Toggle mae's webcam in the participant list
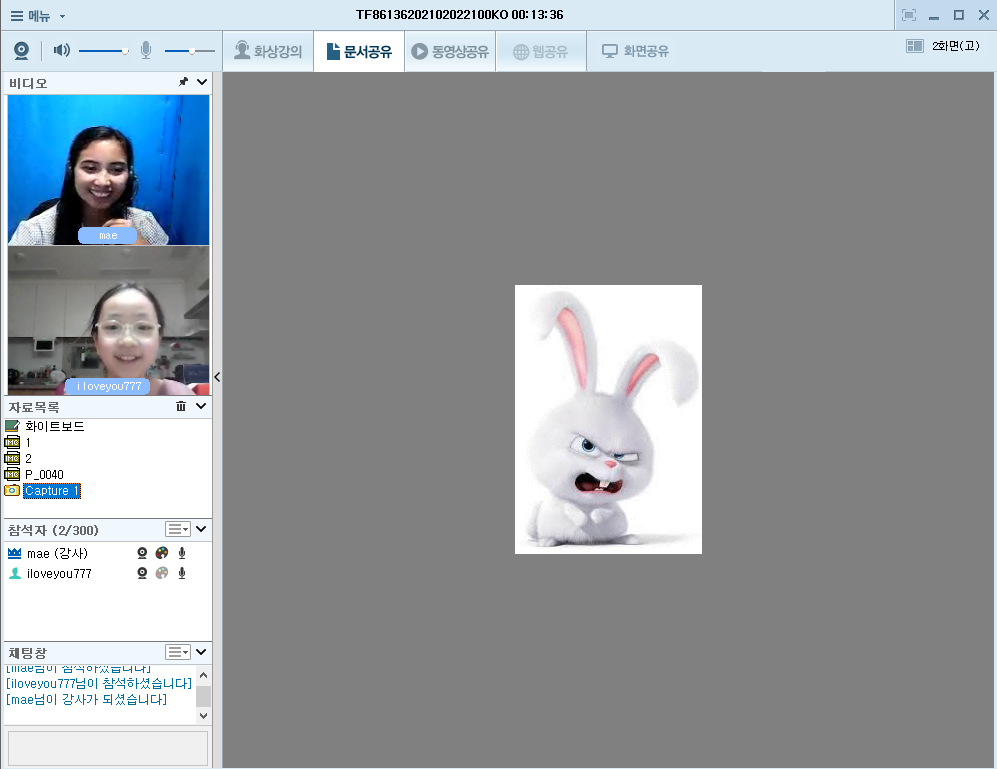 coord(142,553)
